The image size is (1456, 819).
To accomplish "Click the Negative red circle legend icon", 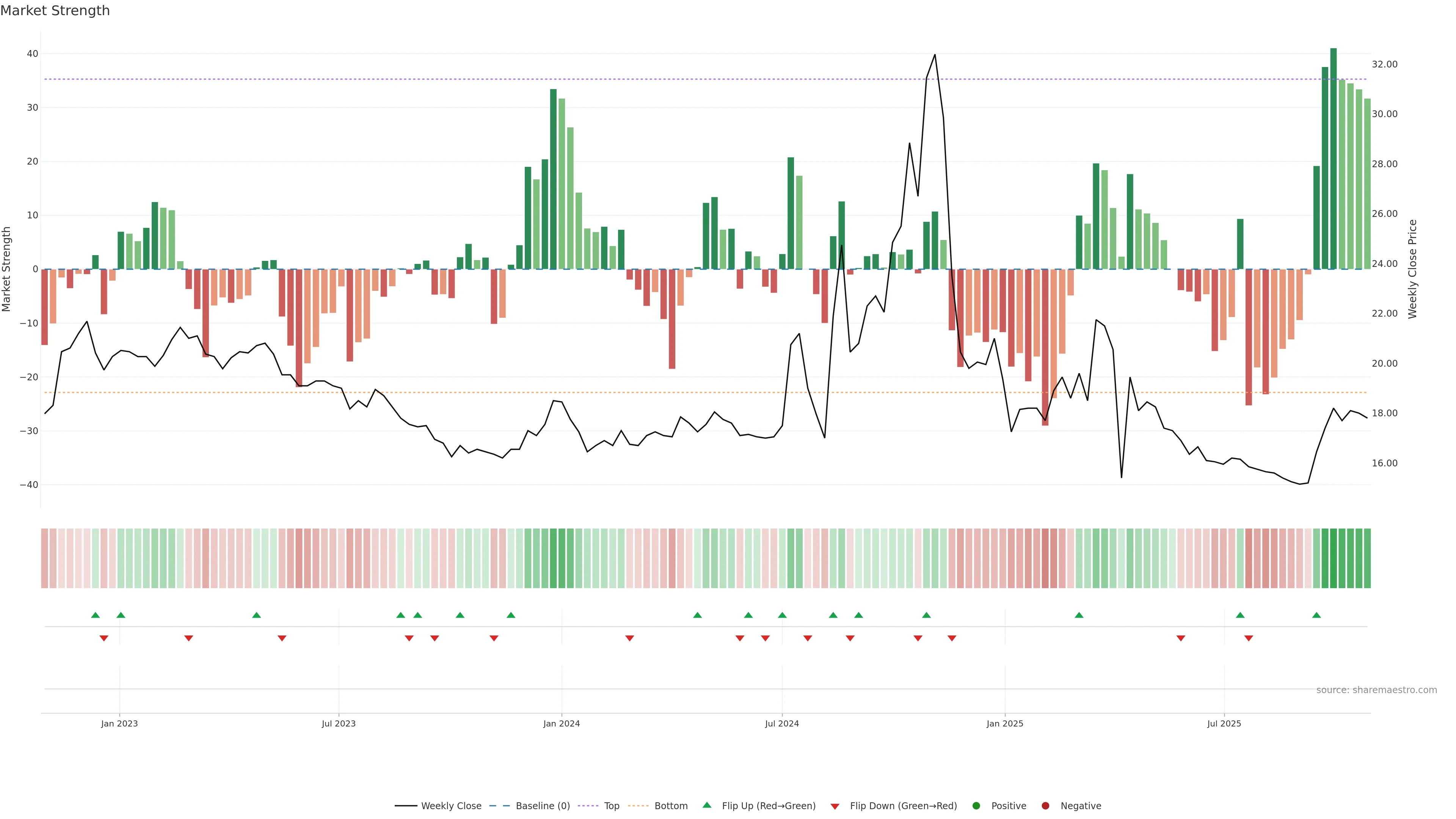I will (x=1045, y=805).
